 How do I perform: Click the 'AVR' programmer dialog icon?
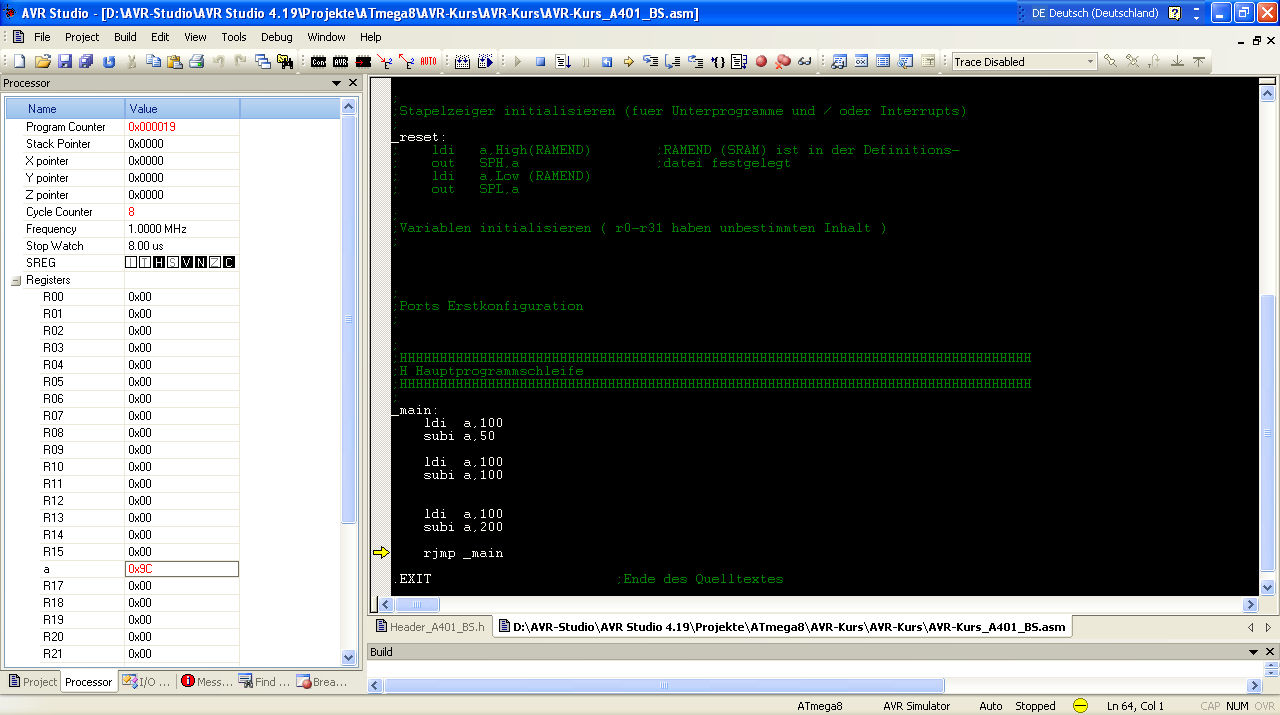click(340, 62)
